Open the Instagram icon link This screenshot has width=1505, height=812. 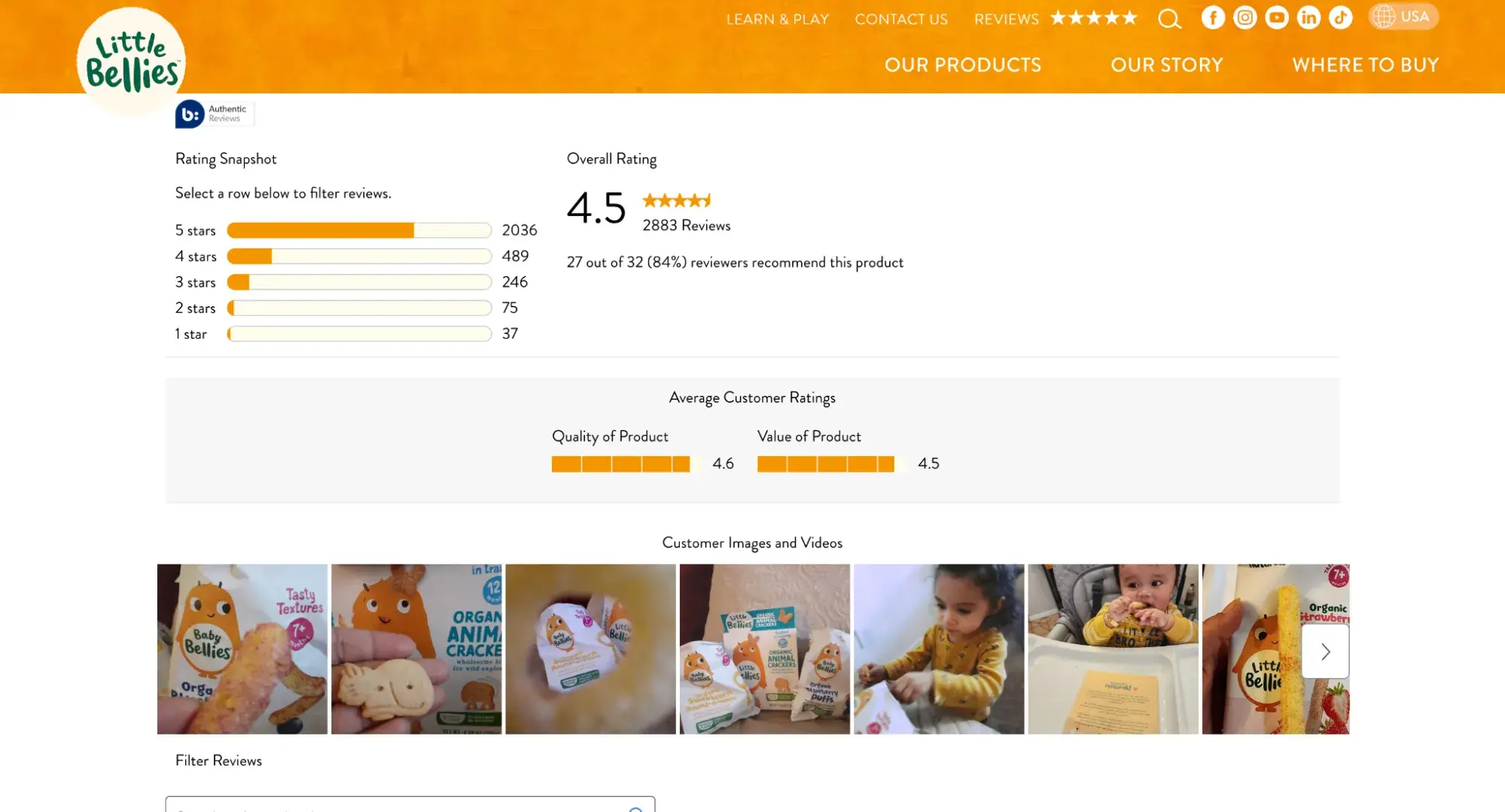click(x=1245, y=17)
